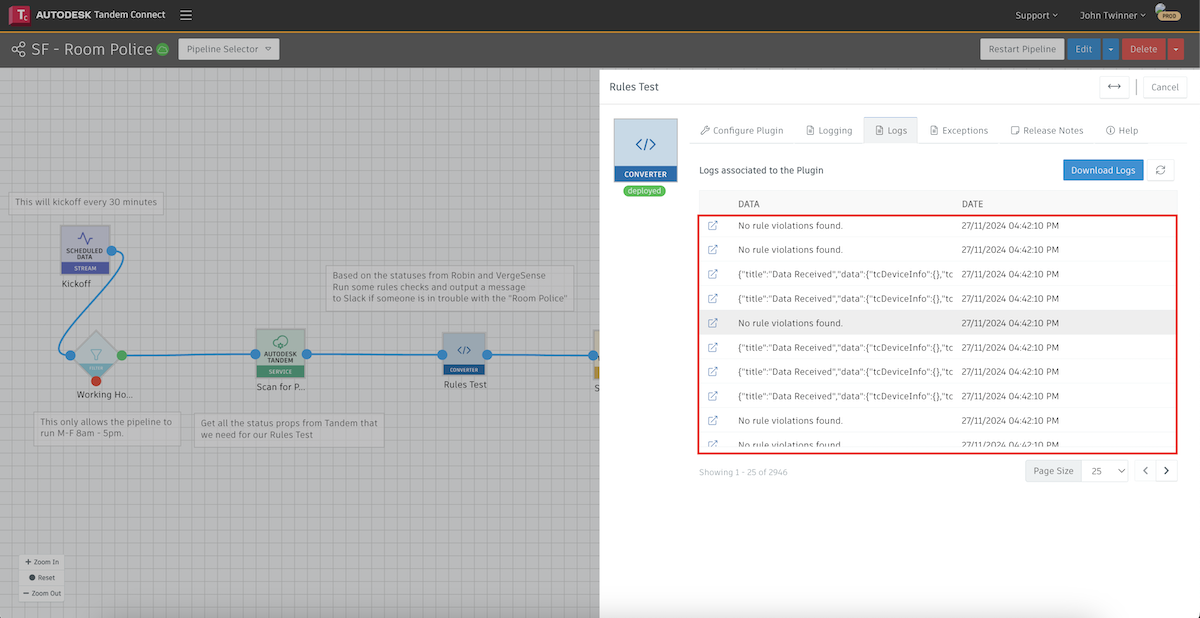Switch to the Configure Plugin tab
The height and width of the screenshot is (618, 1200).
click(x=742, y=130)
